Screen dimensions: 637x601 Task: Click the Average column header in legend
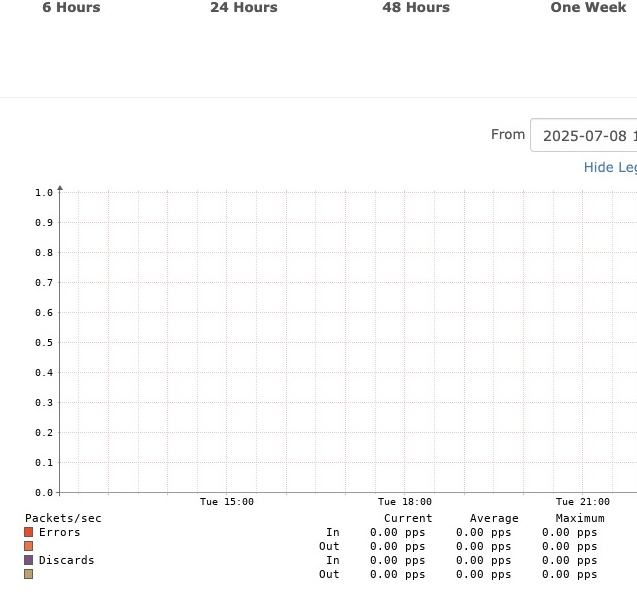coord(494,519)
